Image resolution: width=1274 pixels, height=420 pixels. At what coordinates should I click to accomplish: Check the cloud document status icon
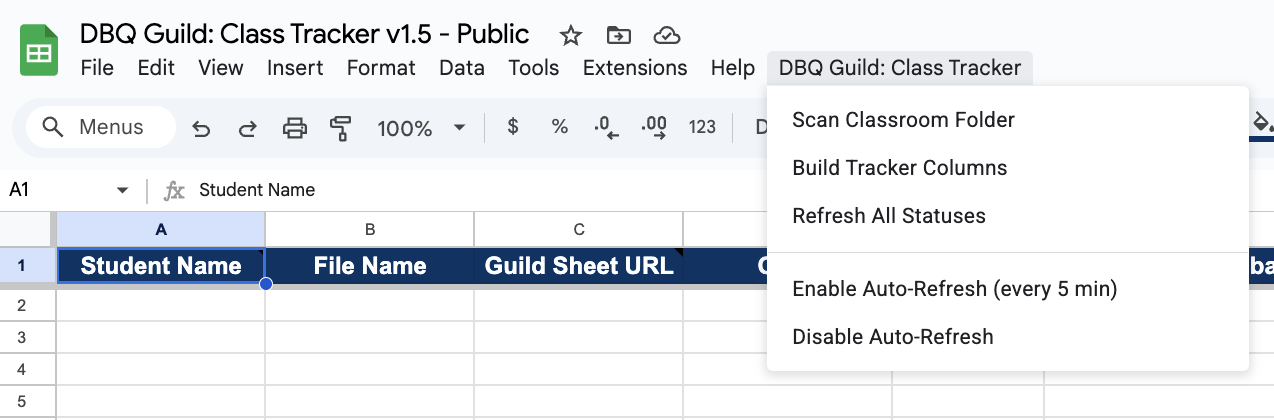pyautogui.click(x=666, y=36)
